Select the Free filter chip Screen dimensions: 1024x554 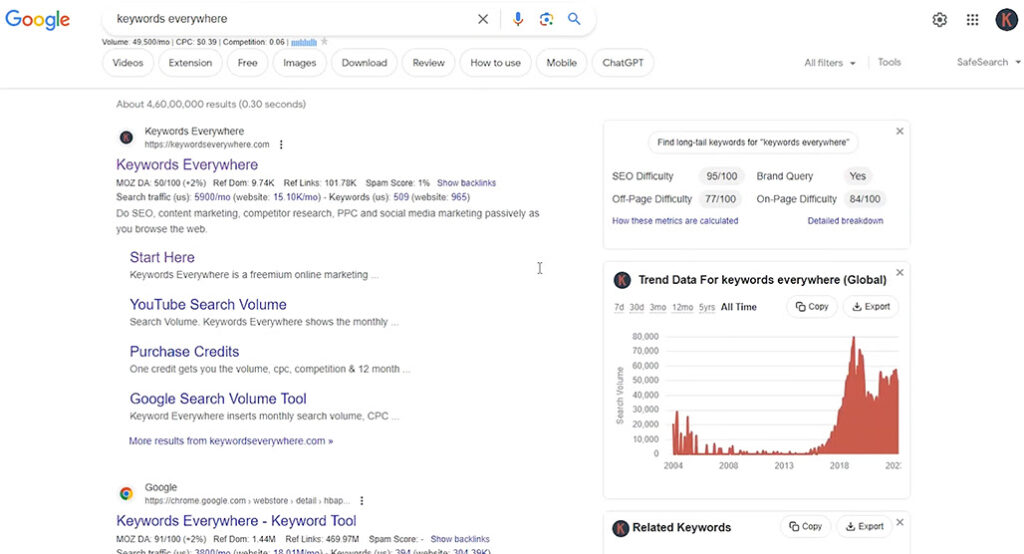tap(247, 63)
